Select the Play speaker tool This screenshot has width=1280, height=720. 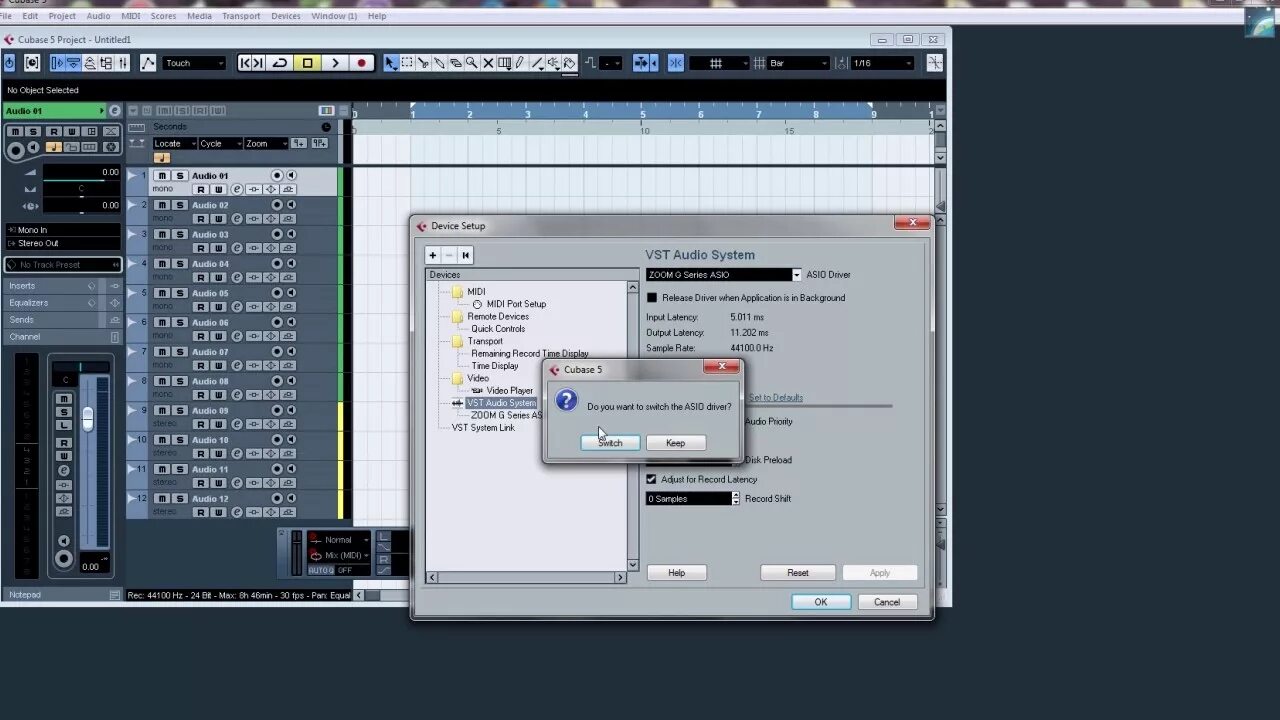click(x=553, y=63)
